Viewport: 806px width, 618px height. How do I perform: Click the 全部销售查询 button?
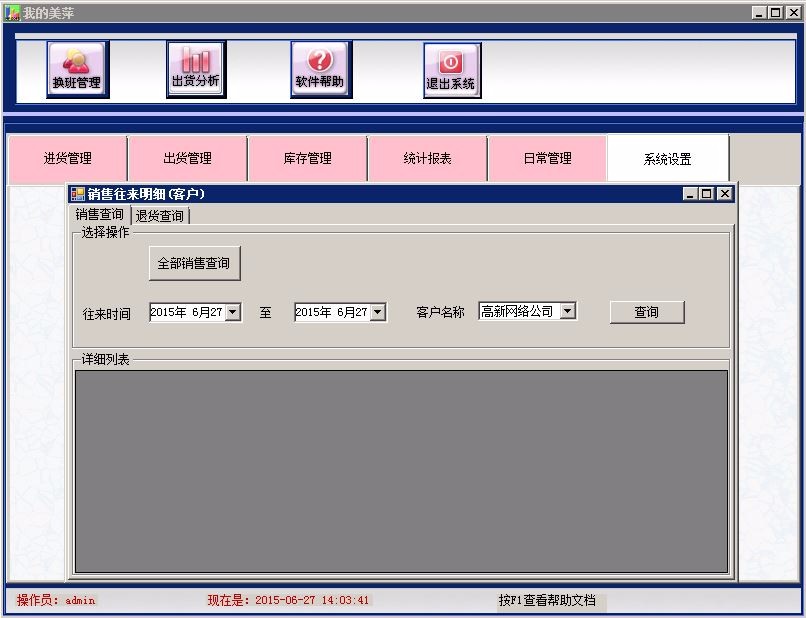[x=194, y=263]
